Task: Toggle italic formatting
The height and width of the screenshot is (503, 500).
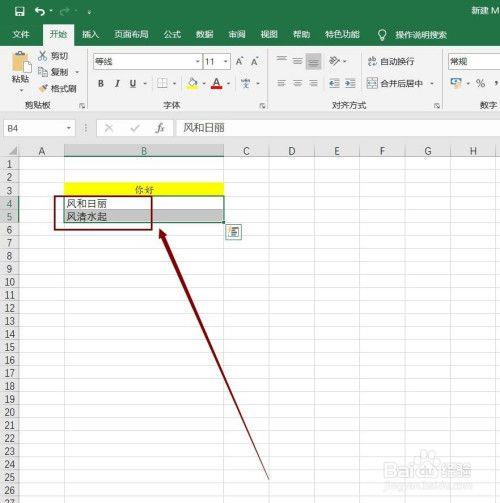Action: [x=117, y=83]
